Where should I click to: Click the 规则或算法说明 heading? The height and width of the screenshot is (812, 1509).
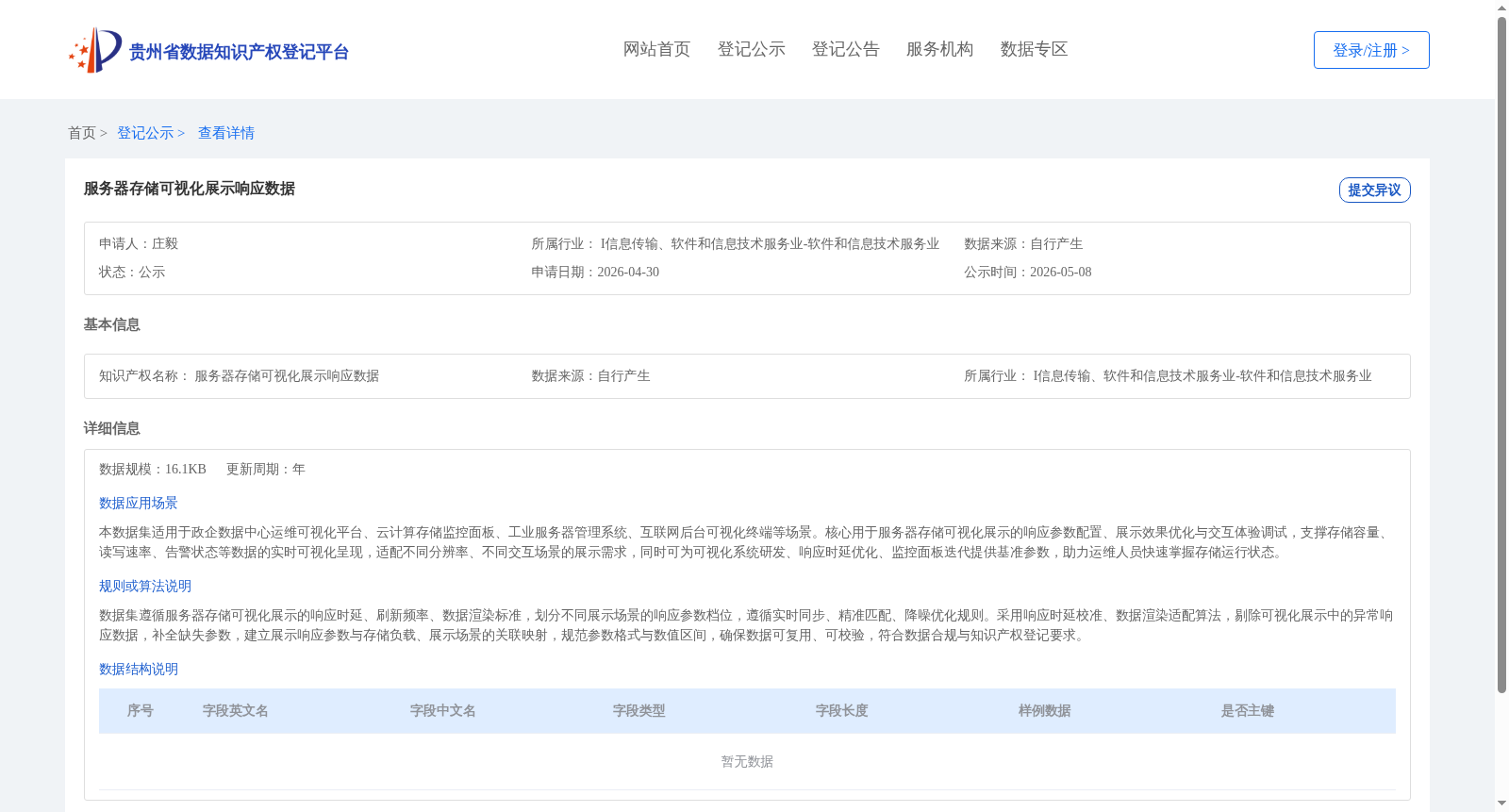tap(145, 586)
